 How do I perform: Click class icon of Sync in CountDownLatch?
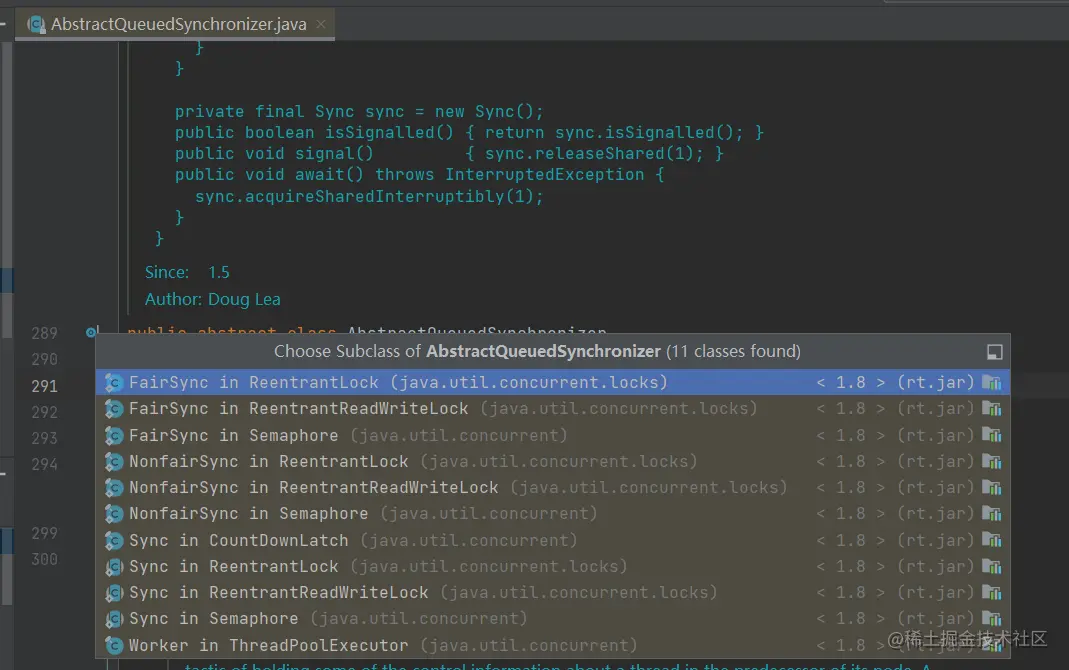pyautogui.click(x=113, y=540)
